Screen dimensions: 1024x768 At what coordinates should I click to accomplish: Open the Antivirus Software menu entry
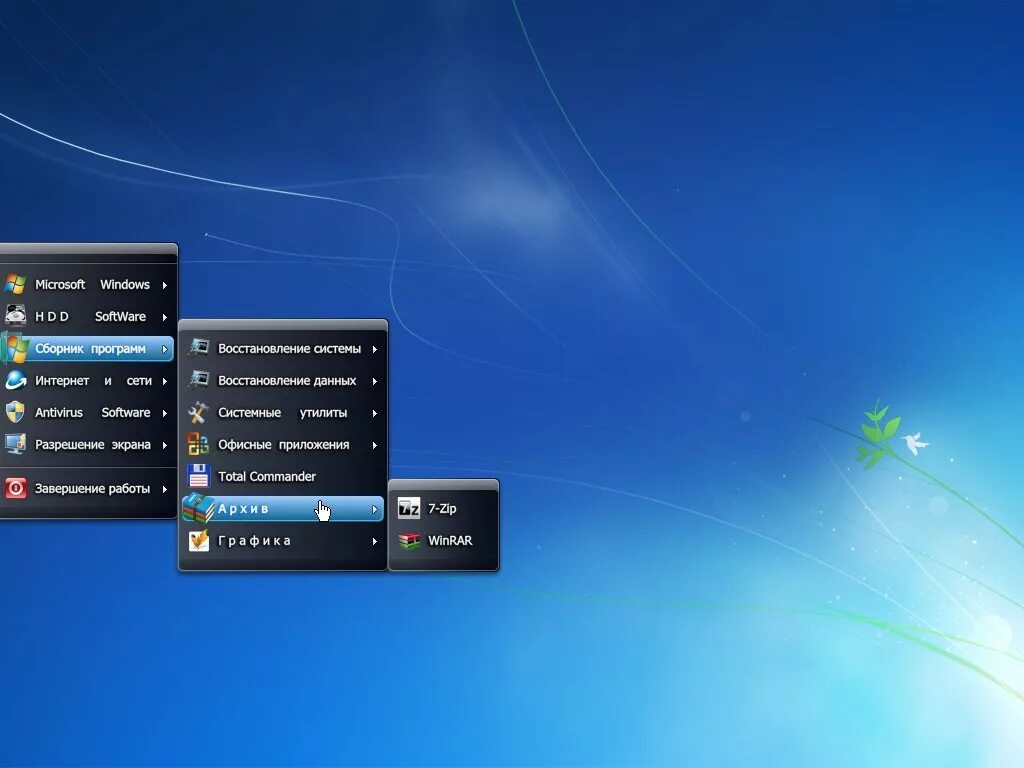point(88,412)
